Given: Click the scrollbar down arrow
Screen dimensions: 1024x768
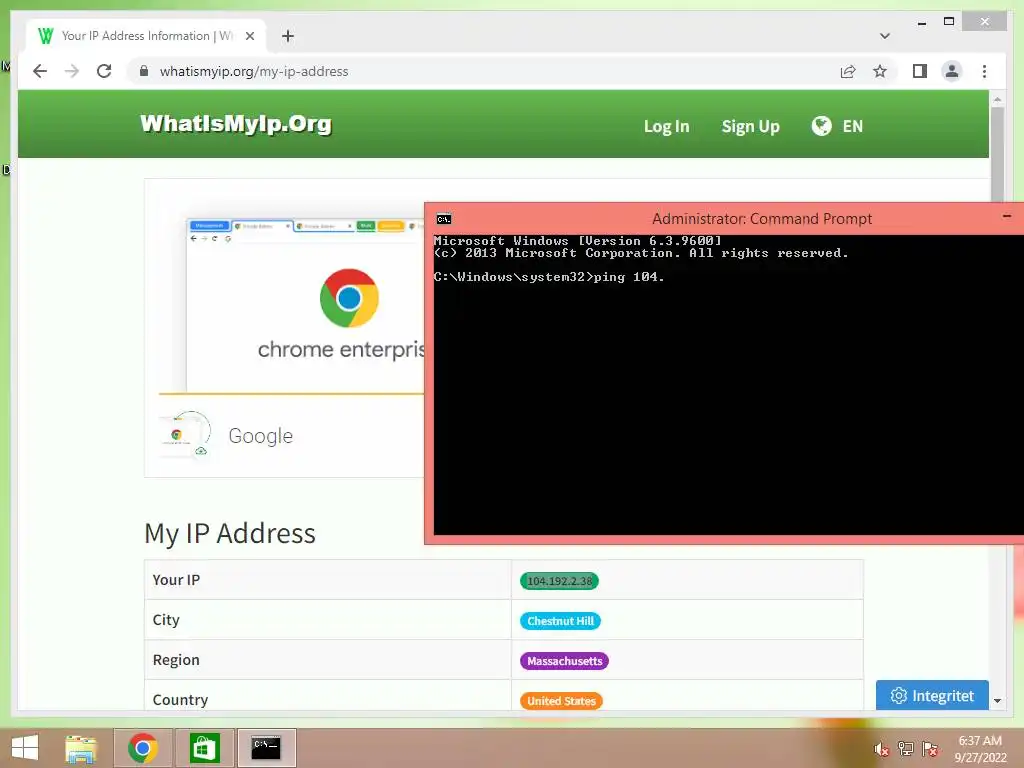Looking at the screenshot, I should coord(997,701).
